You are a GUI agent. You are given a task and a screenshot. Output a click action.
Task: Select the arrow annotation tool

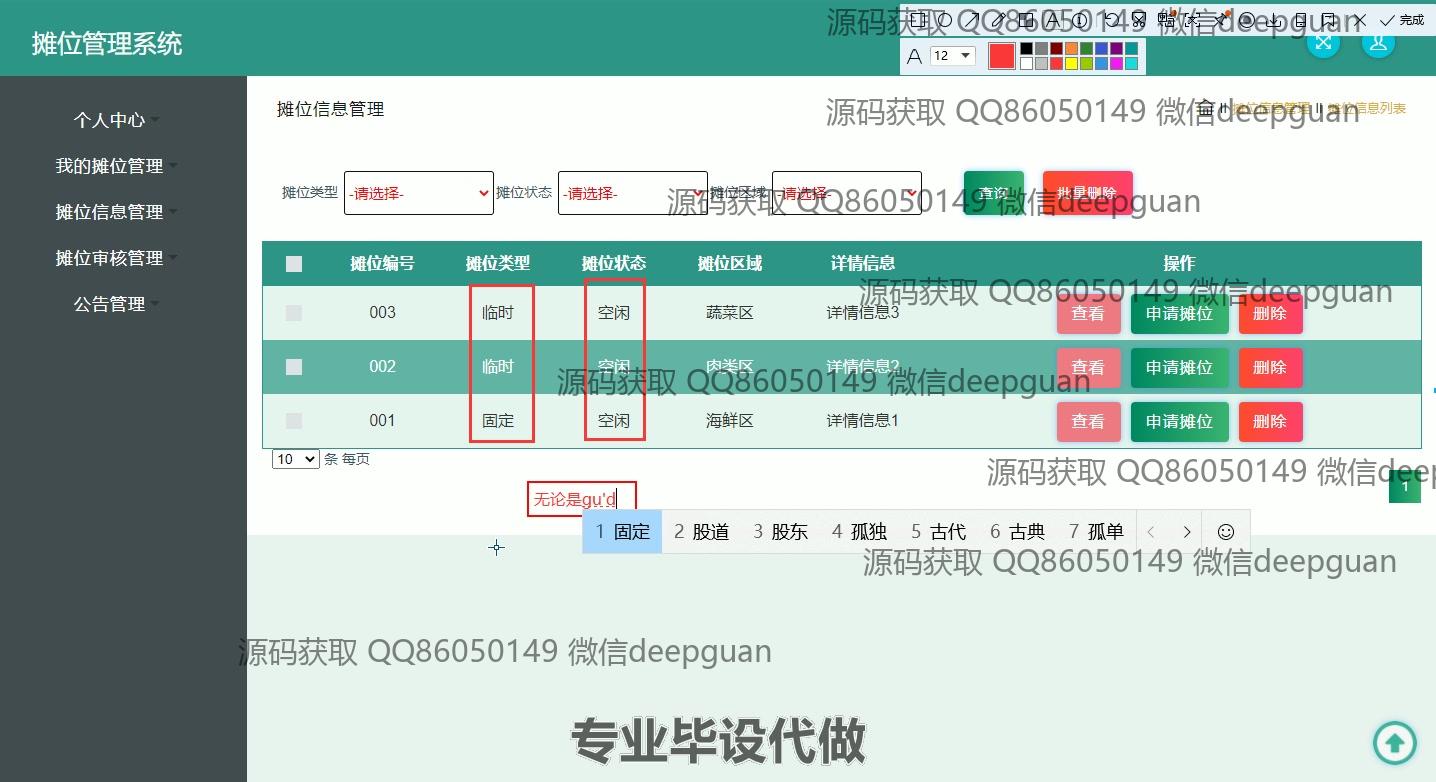pyautogui.click(x=971, y=20)
